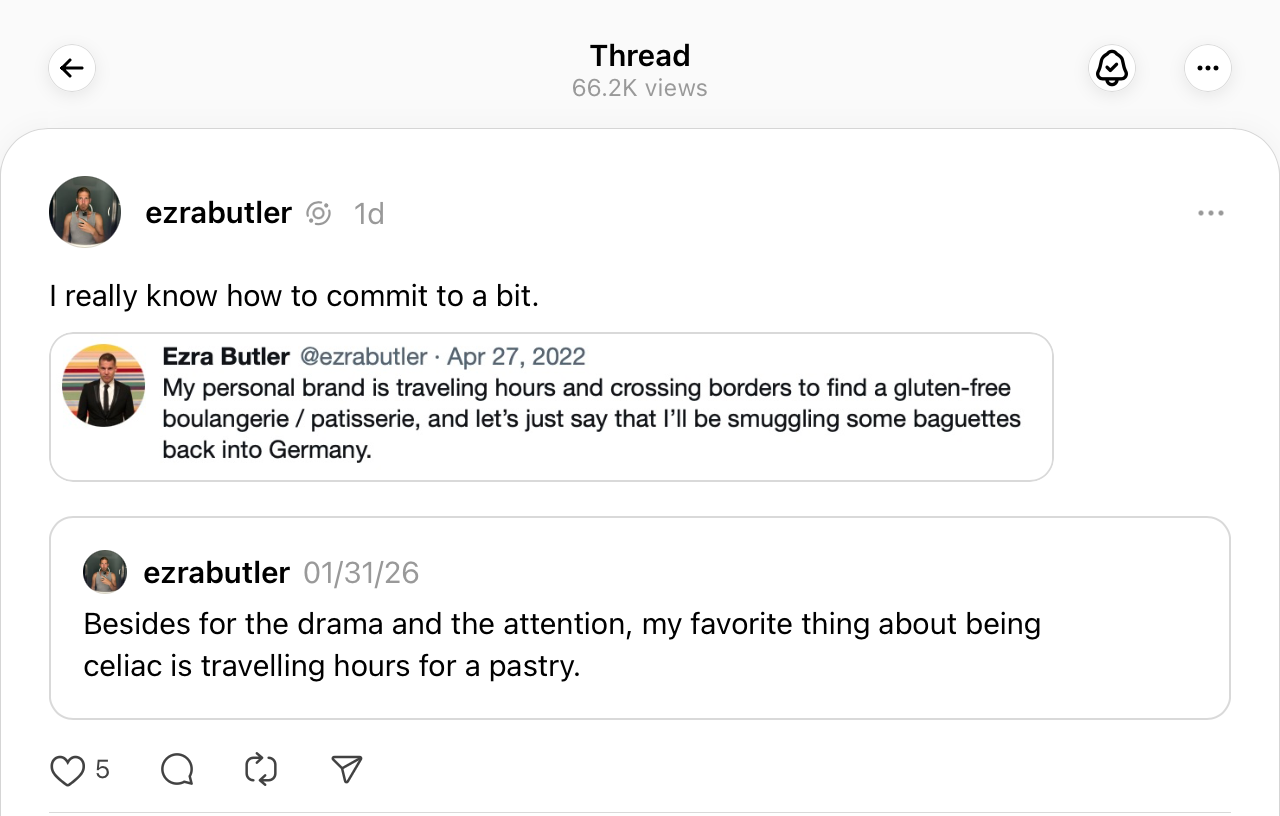
Task: Open the ezrabutler username on the main post
Action: pos(218,213)
